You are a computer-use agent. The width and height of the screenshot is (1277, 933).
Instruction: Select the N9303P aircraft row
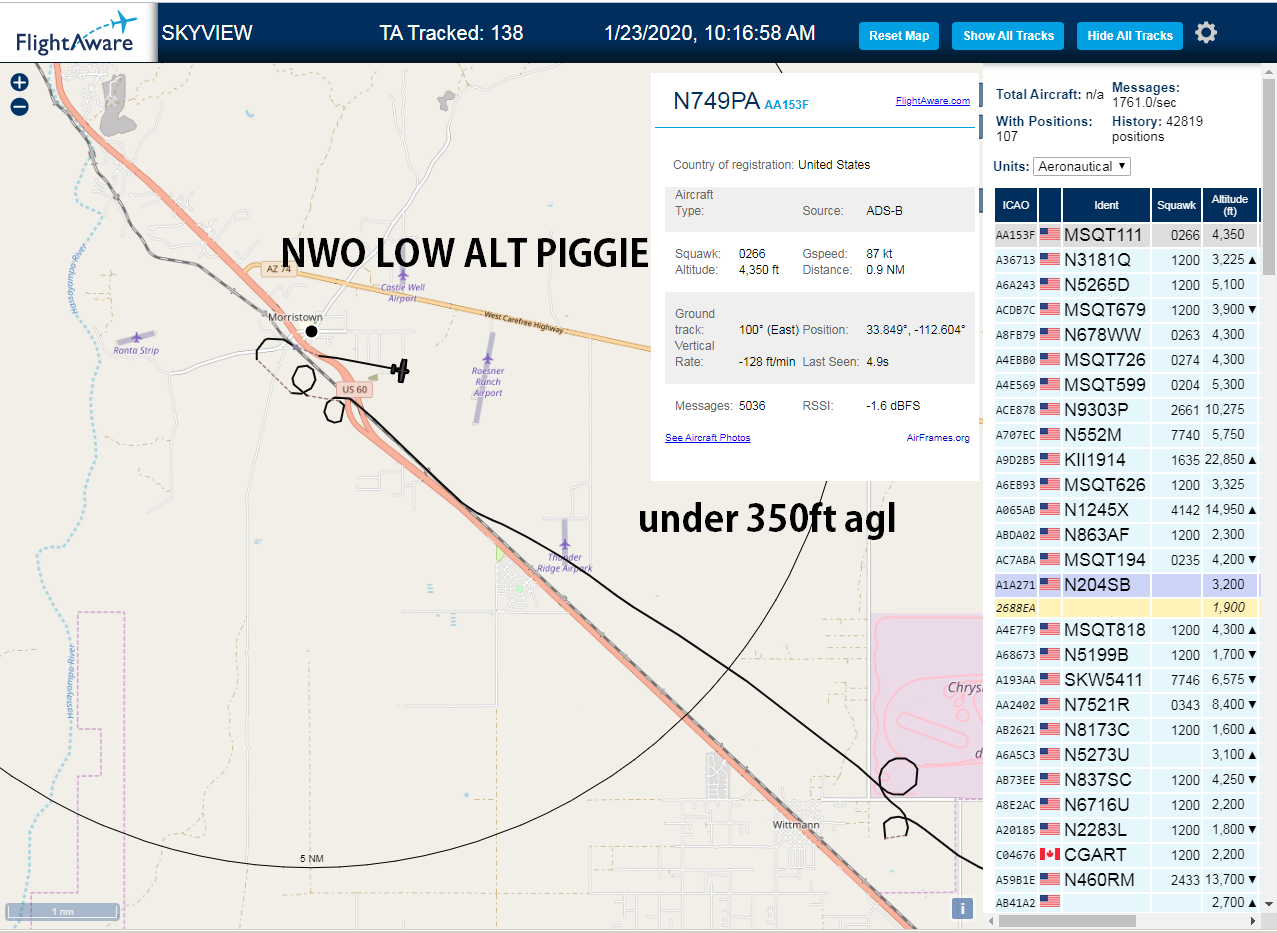point(1126,410)
